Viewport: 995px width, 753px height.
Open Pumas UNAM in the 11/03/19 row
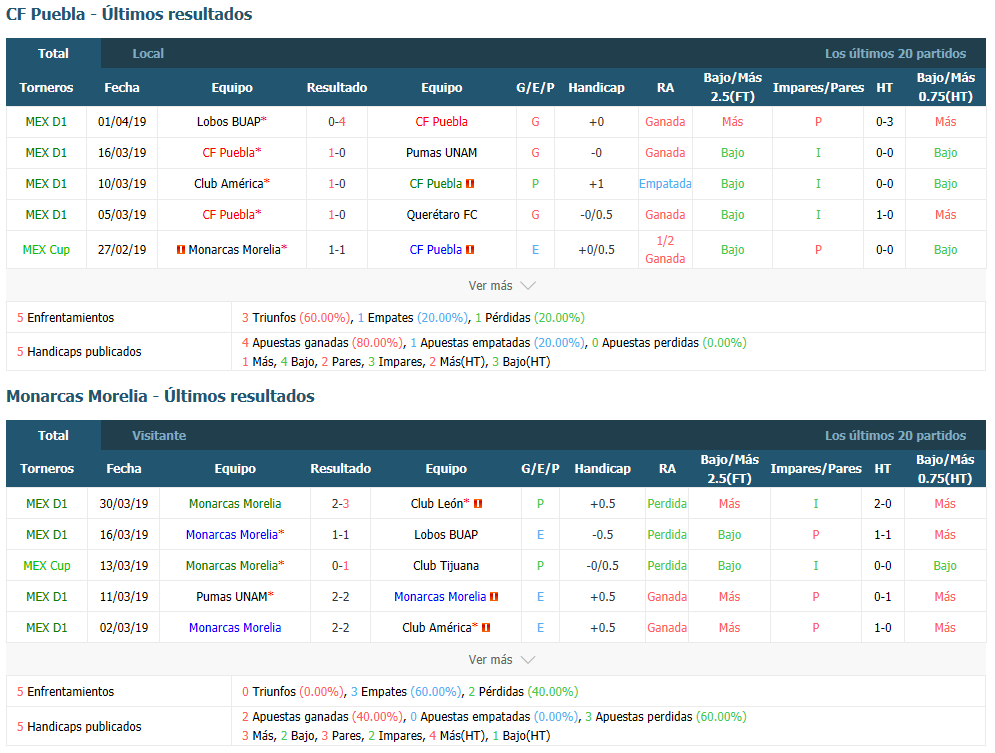tap(232, 597)
